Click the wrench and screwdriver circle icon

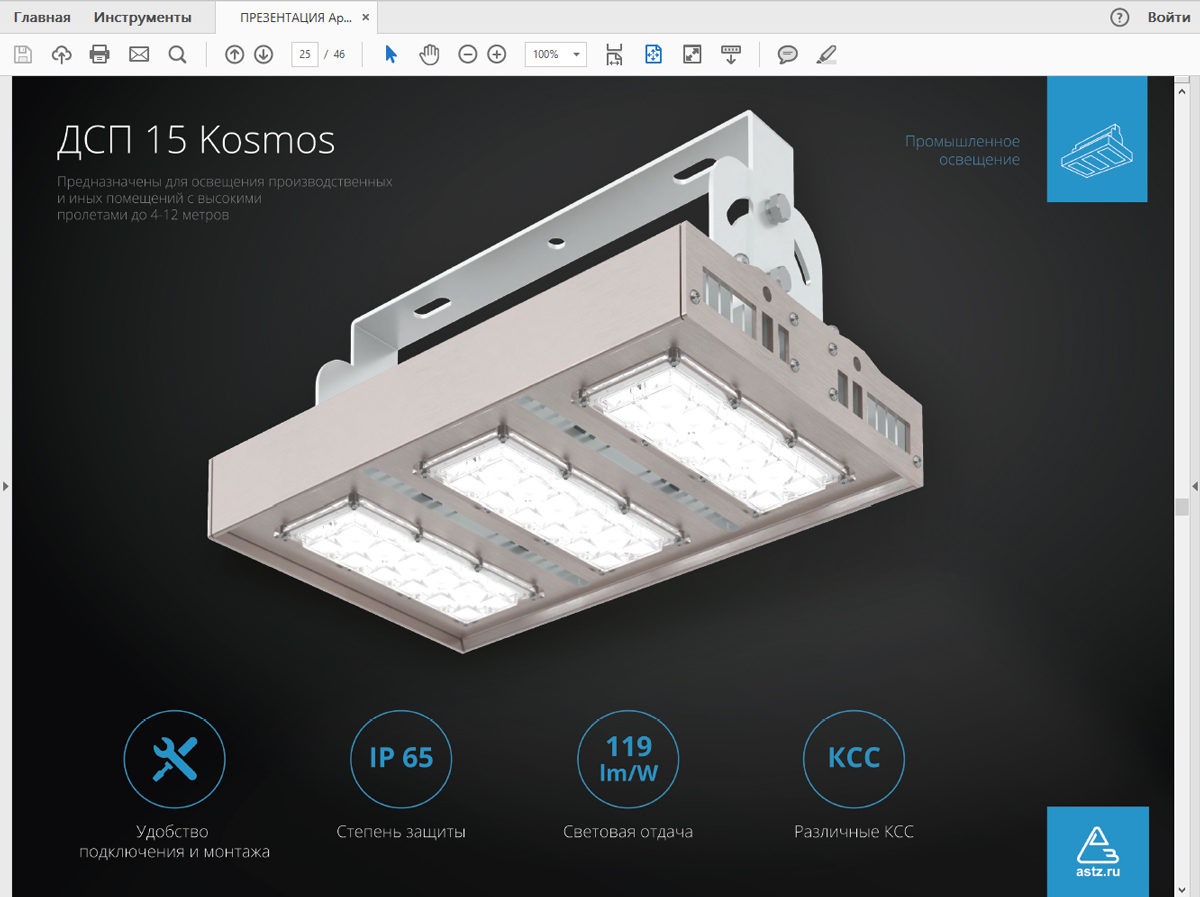175,759
